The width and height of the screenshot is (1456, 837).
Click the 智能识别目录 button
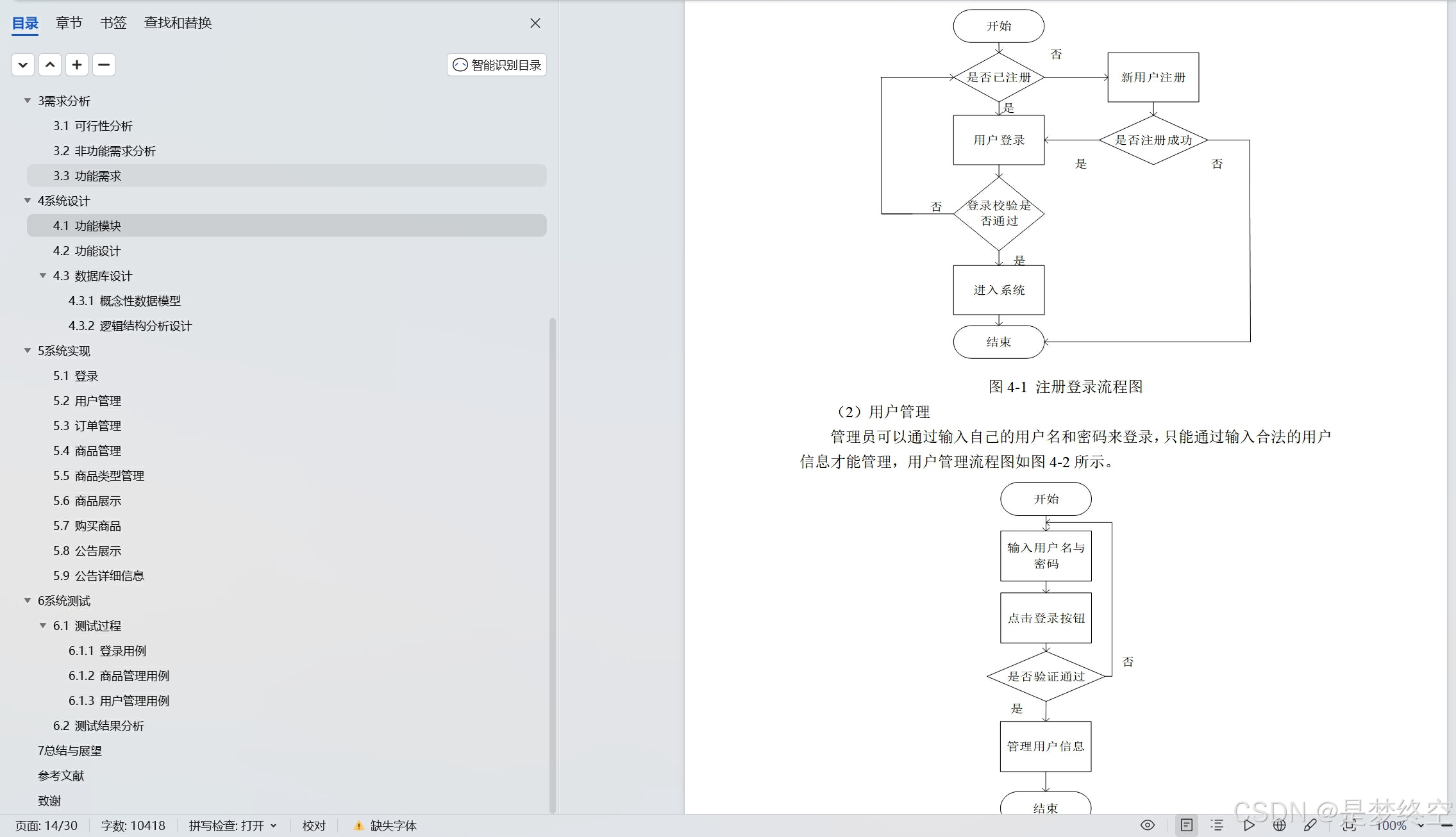497,65
